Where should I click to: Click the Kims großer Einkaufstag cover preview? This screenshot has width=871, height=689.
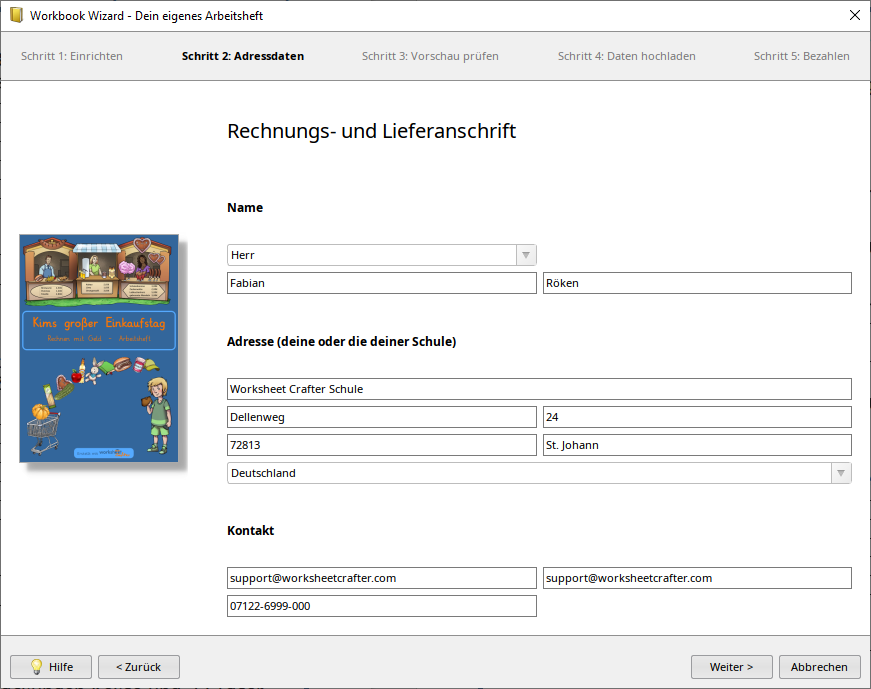tap(98, 350)
